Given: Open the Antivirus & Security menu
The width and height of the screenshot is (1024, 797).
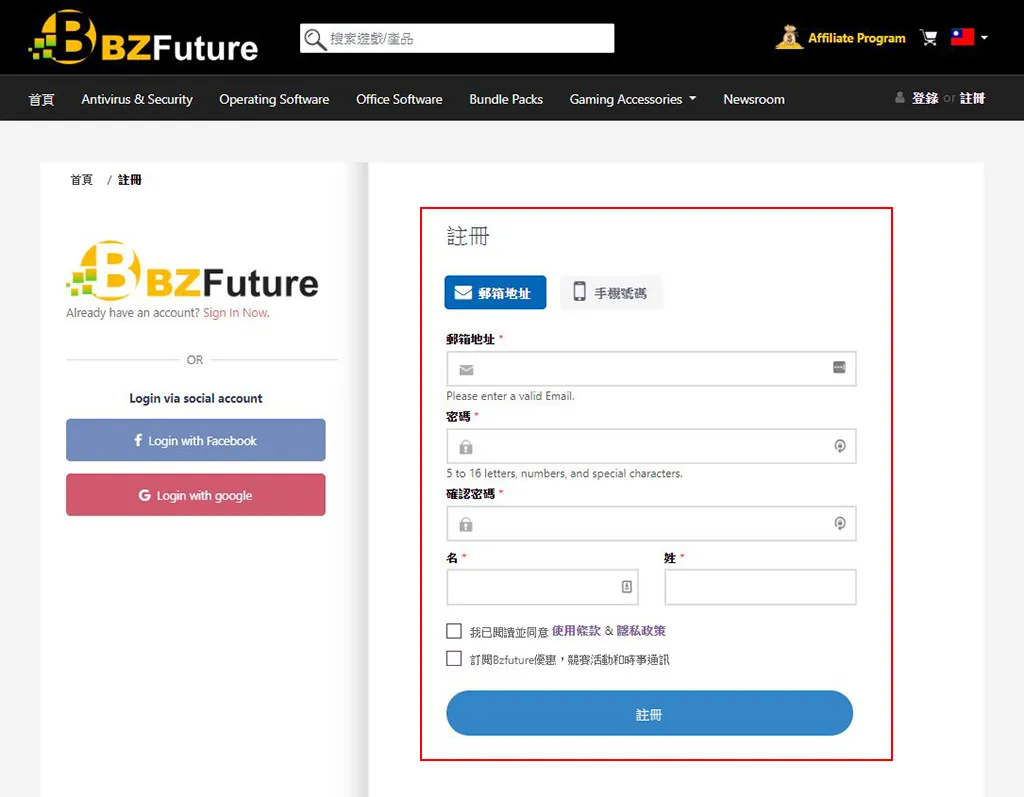Looking at the screenshot, I should 137,99.
